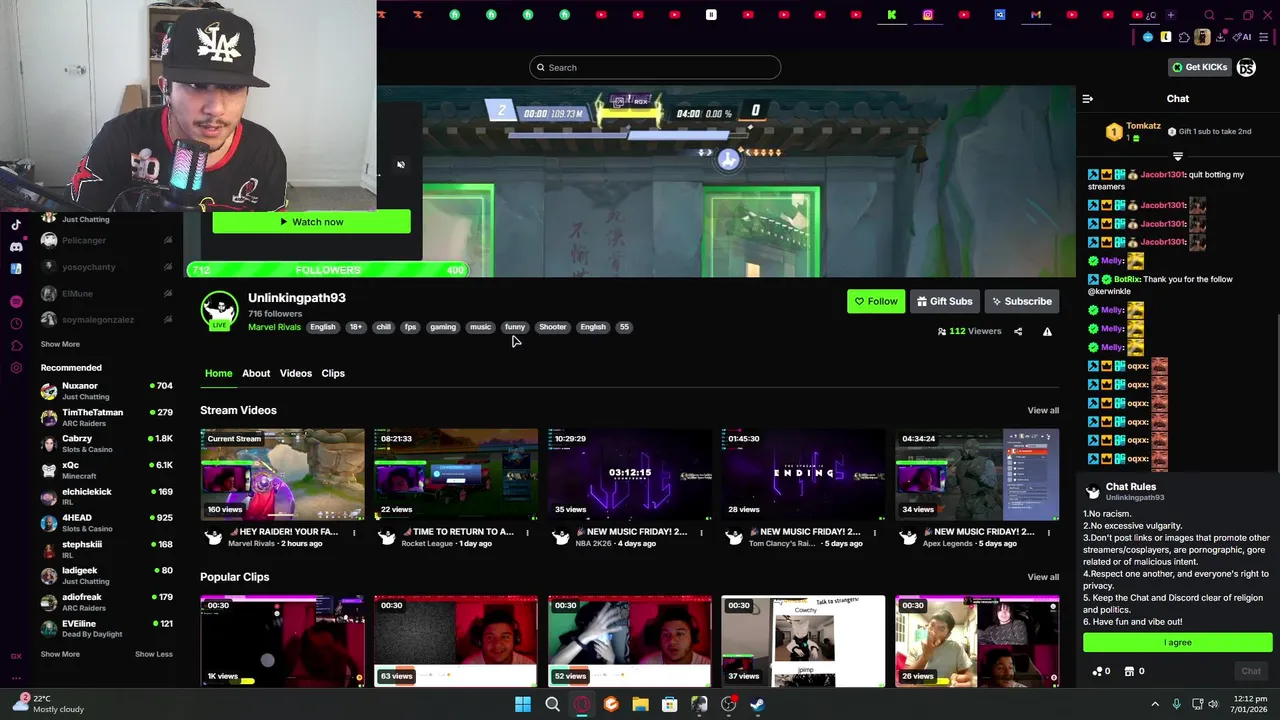Select the 'chill' channel tag
This screenshot has width=1280, height=720.
tap(383, 327)
